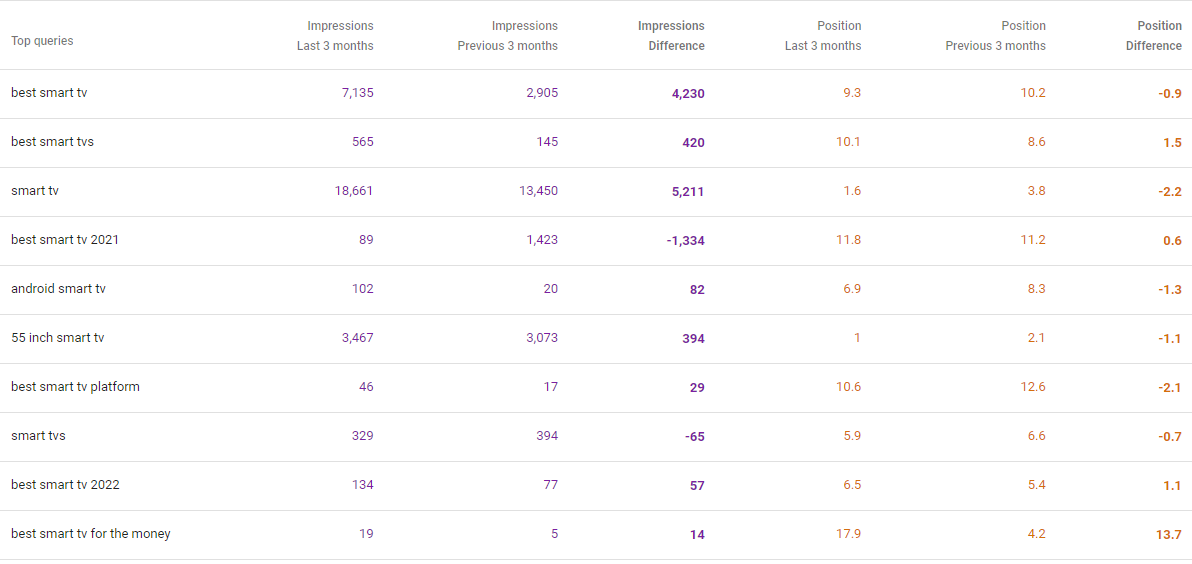The height and width of the screenshot is (564, 1192).
Task: Click 'best smart tv for the money' query
Action: pyautogui.click(x=91, y=534)
